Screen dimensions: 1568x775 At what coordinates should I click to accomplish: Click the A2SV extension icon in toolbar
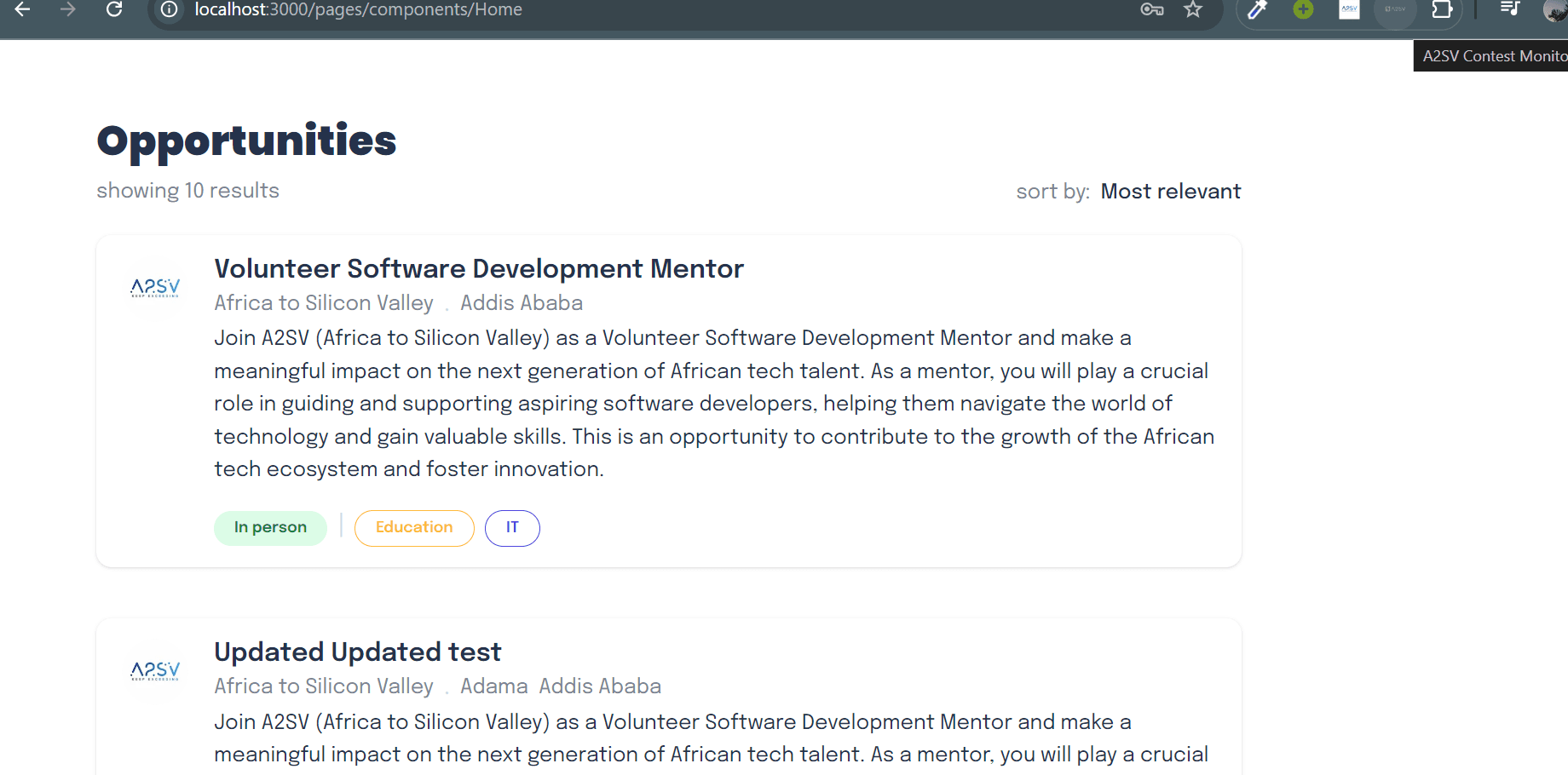tap(1349, 9)
